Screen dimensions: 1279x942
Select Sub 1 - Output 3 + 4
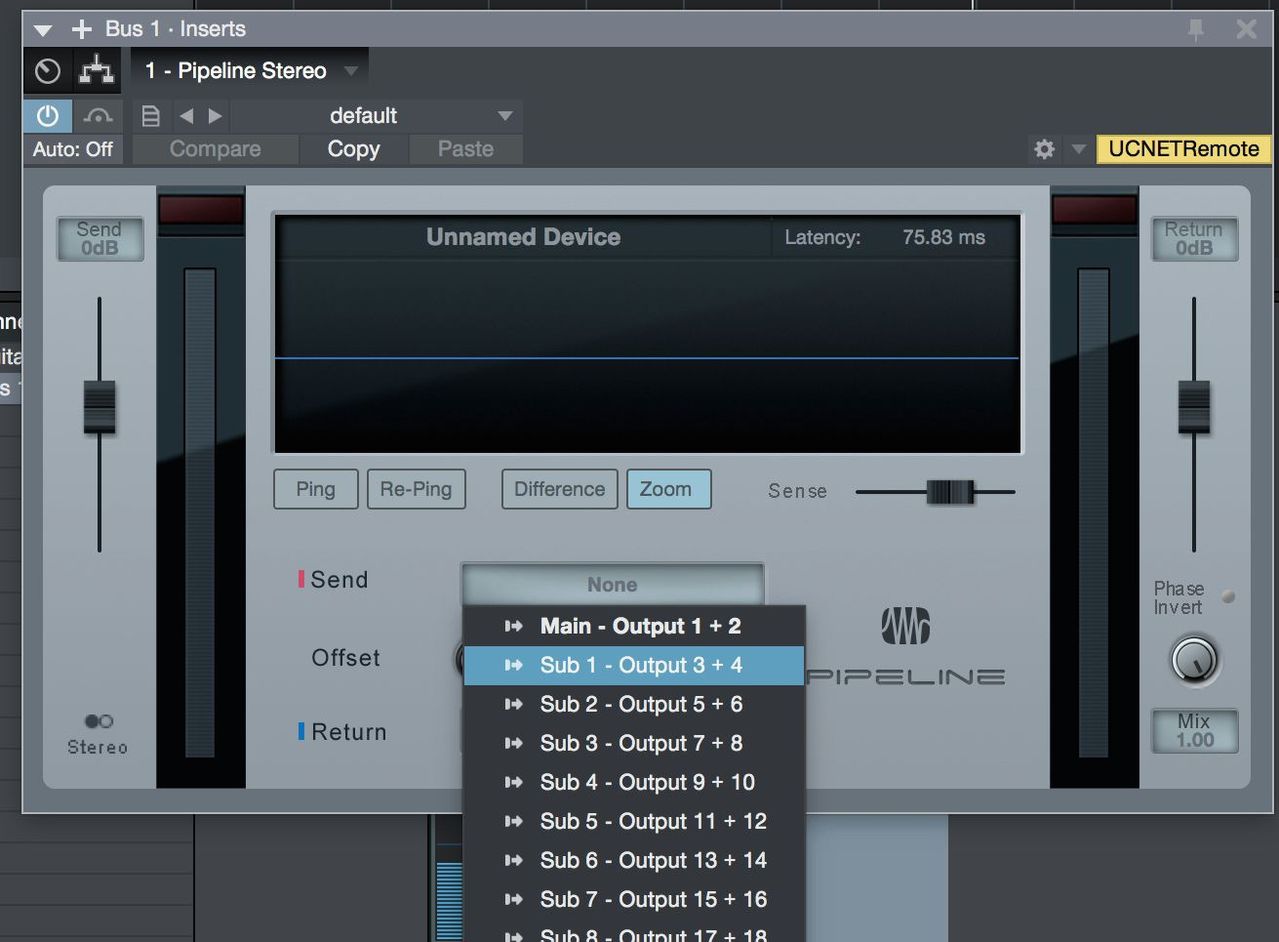(x=634, y=665)
